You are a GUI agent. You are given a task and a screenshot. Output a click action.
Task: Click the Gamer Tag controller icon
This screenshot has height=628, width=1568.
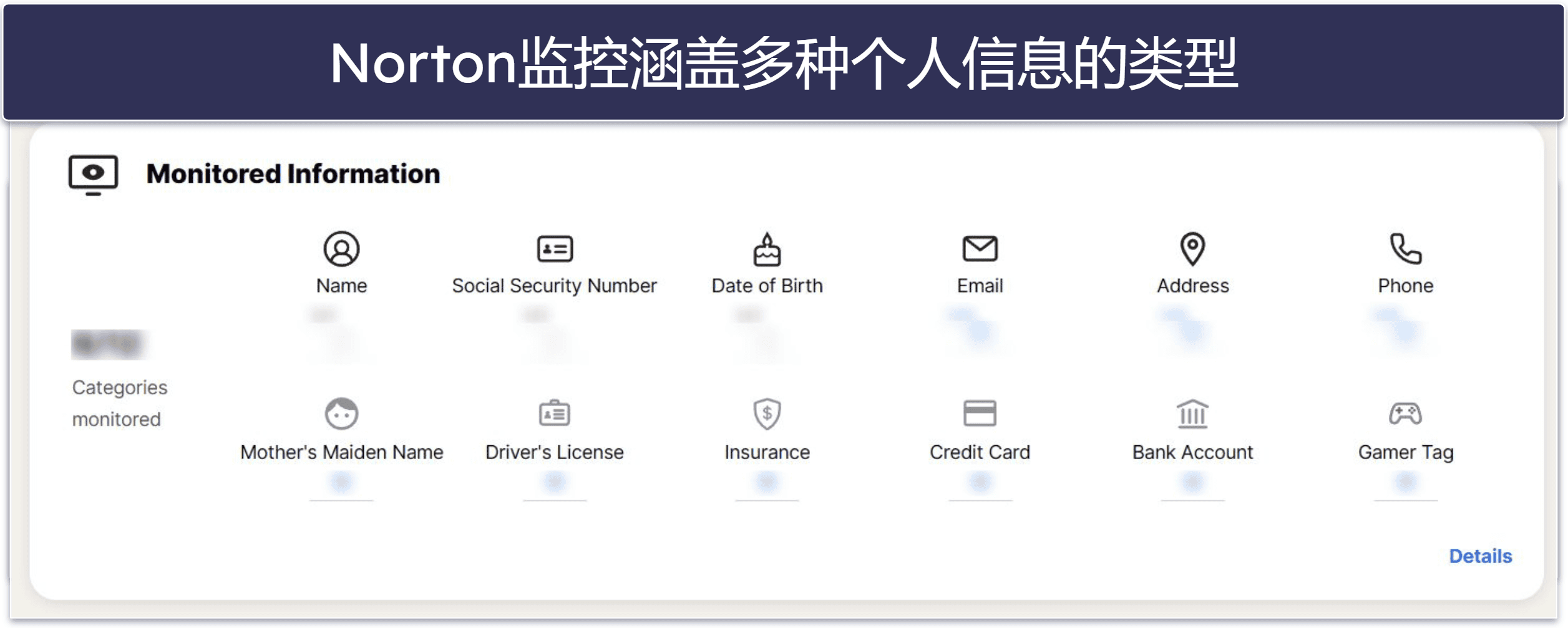[x=1405, y=413]
